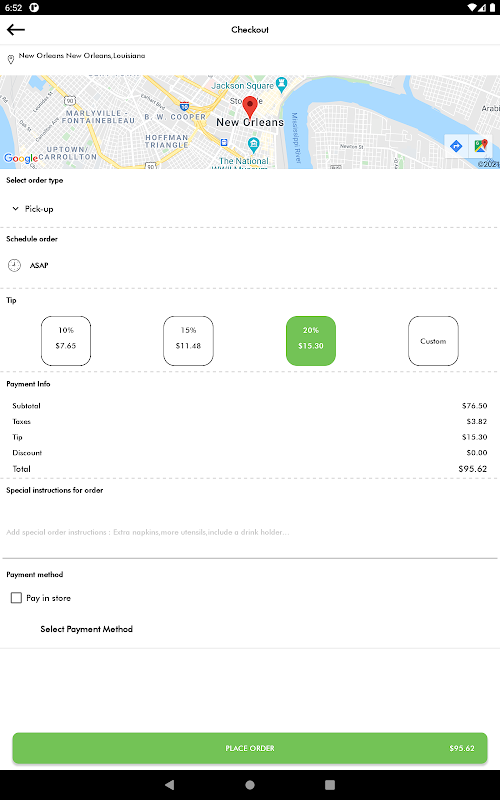Toggle the selected 20% tip option
The height and width of the screenshot is (800, 500).
click(x=311, y=341)
